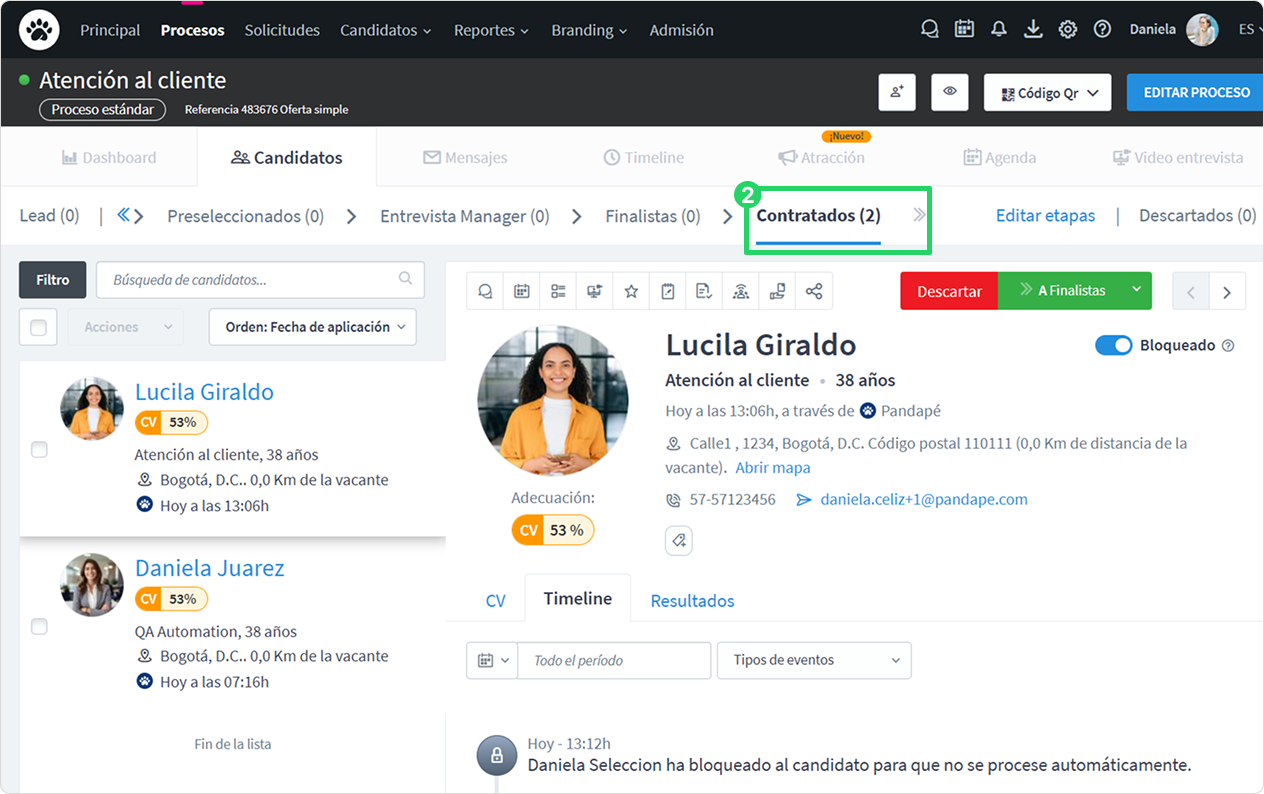Image resolution: width=1264 pixels, height=794 pixels.
Task: Check the box next to Daniela Juarez
Action: point(39,626)
